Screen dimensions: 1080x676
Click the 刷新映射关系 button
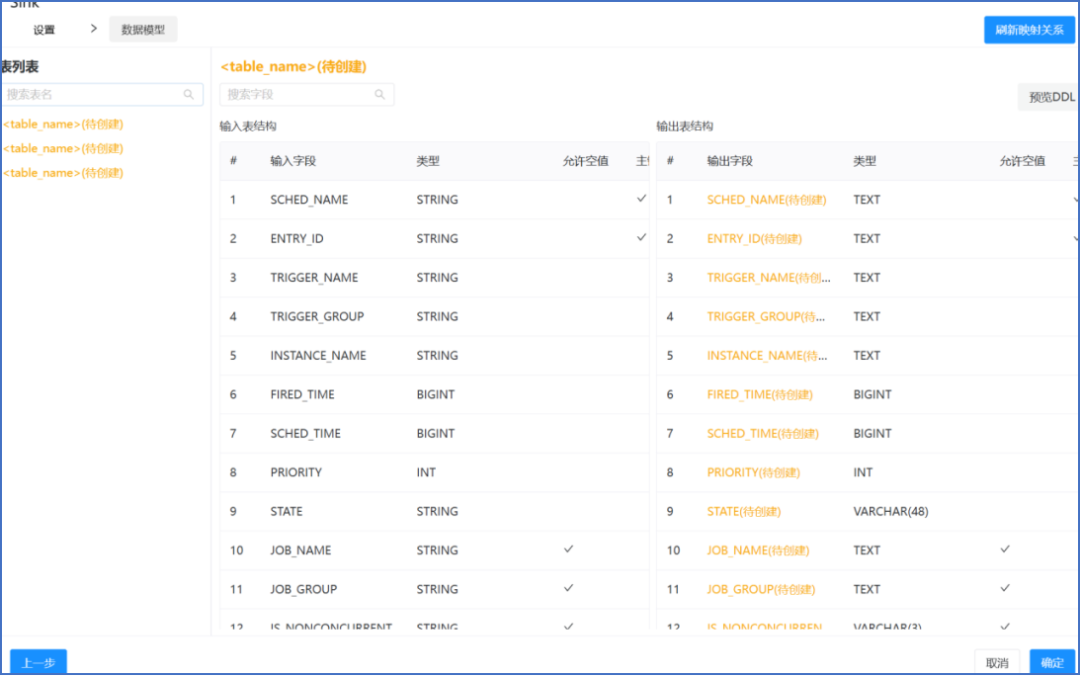click(1029, 30)
